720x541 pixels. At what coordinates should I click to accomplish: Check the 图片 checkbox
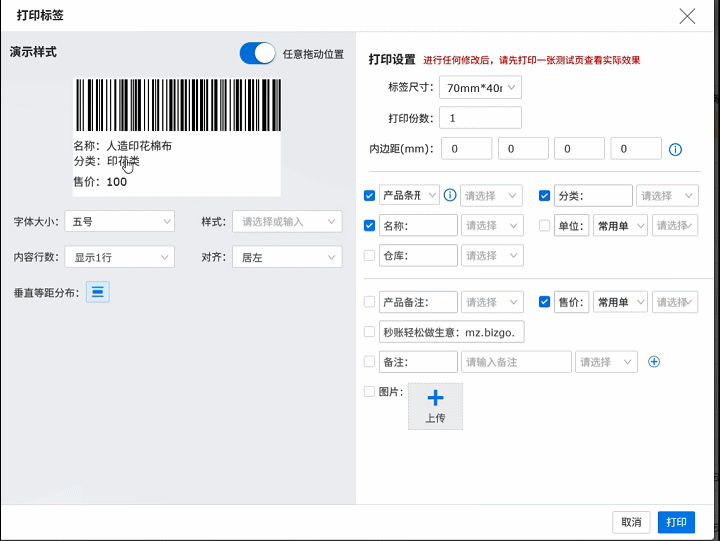coord(370,392)
